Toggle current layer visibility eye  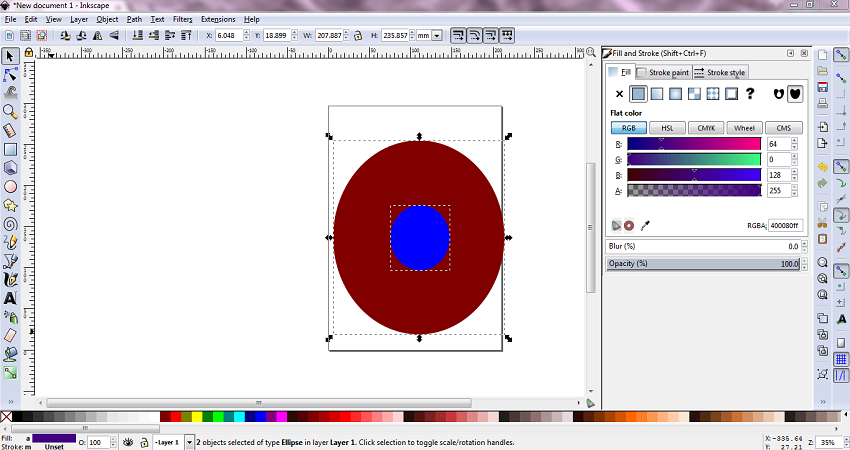click(x=128, y=442)
